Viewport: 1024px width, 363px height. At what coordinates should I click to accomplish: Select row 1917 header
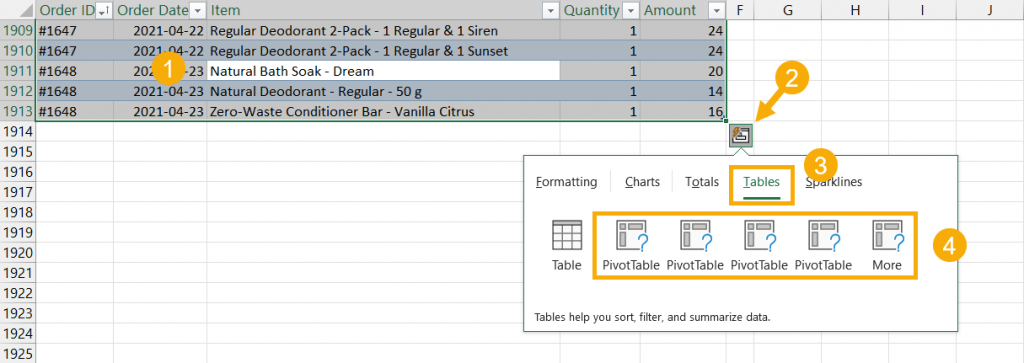pyautogui.click(x=18, y=193)
